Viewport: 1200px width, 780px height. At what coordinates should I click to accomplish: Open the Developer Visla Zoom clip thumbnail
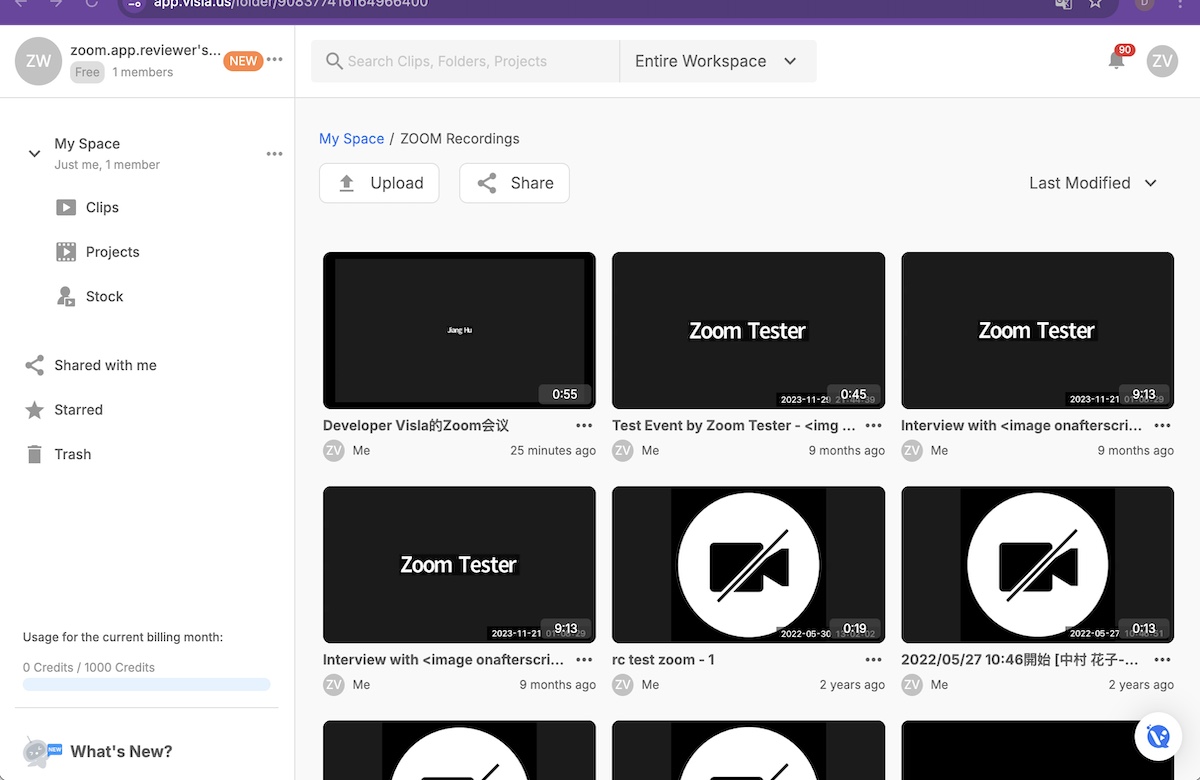tap(459, 330)
